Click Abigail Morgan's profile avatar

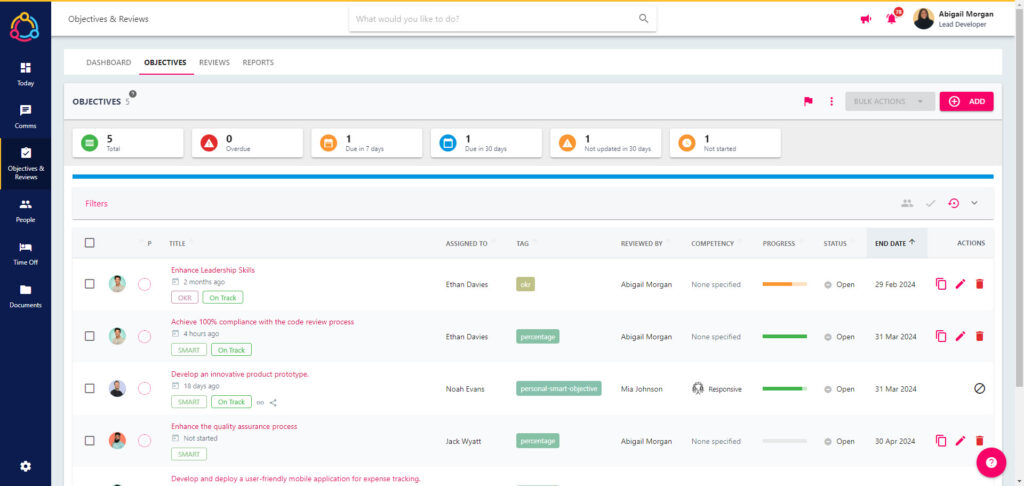[923, 19]
